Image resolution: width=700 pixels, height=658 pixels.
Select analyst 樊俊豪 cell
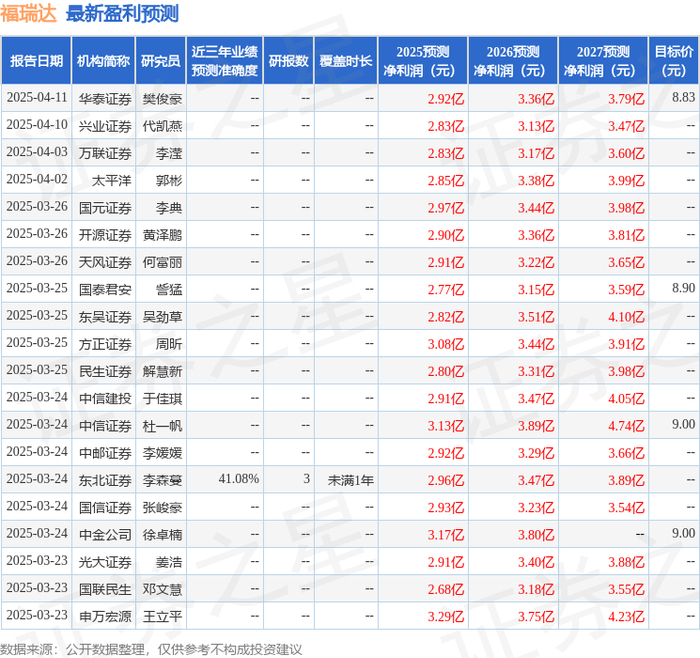[x=162, y=99]
